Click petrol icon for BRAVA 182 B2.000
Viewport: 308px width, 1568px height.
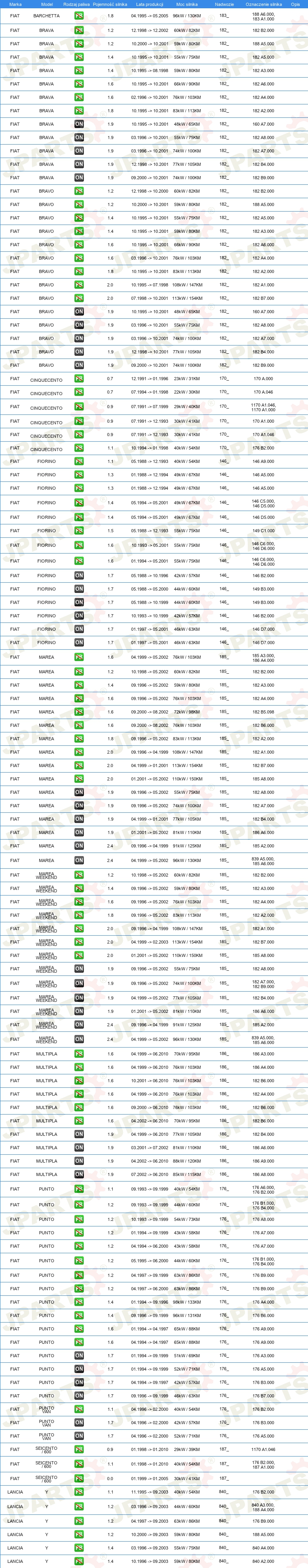(x=79, y=30)
